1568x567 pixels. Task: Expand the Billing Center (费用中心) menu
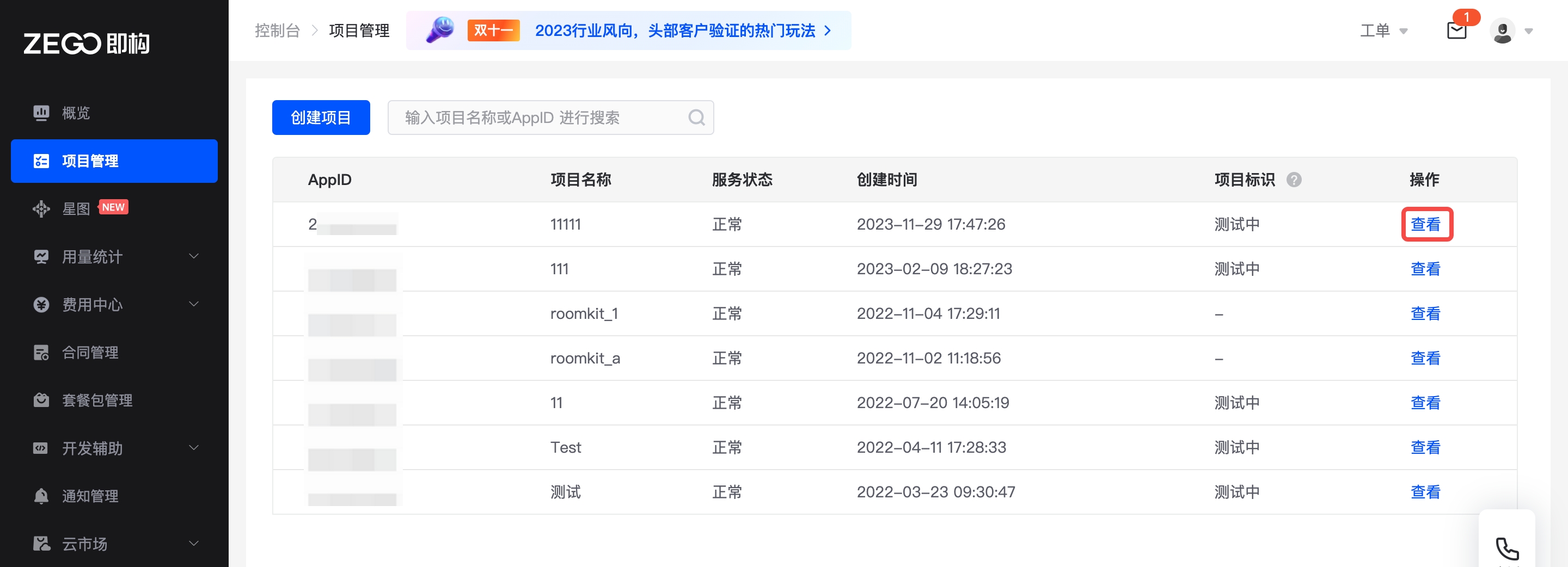coord(114,305)
